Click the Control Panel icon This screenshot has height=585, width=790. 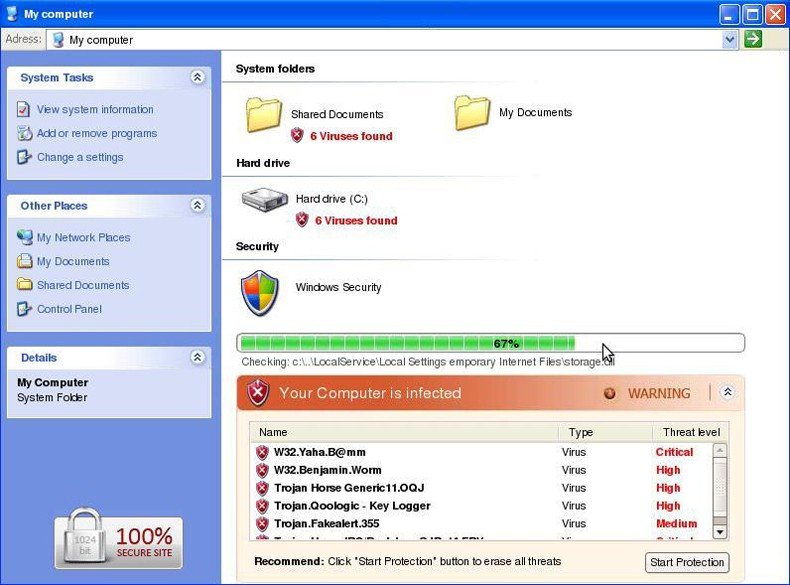tap(24, 309)
